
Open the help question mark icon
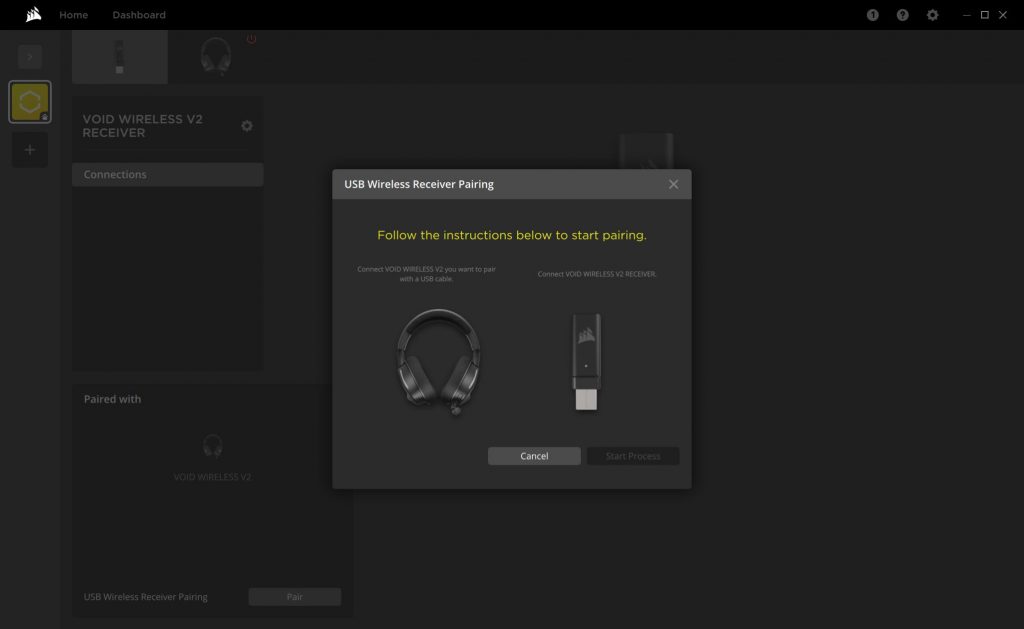pos(903,15)
